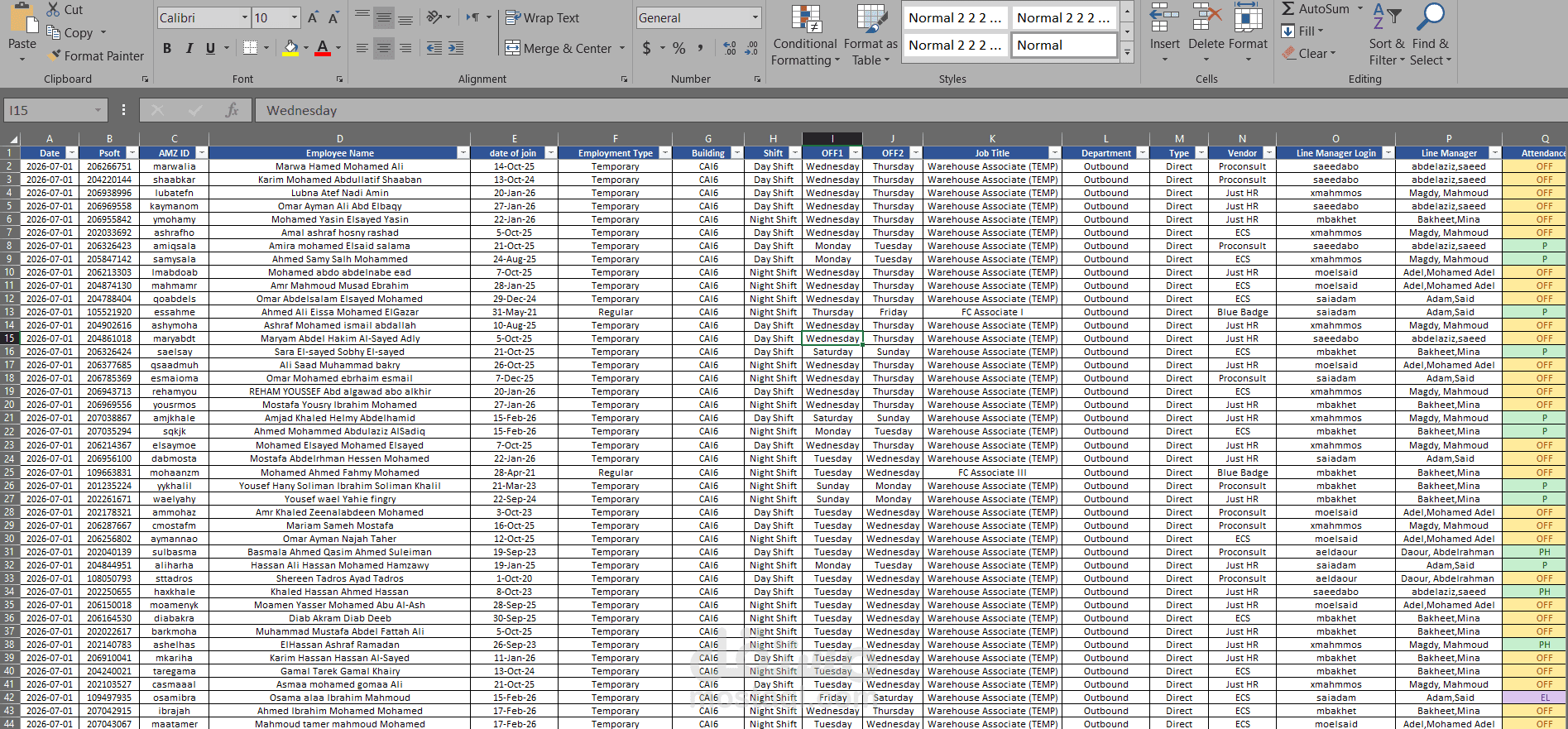The width and height of the screenshot is (1568, 729).
Task: Click Decrease Decimal icon
Action: click(x=751, y=48)
